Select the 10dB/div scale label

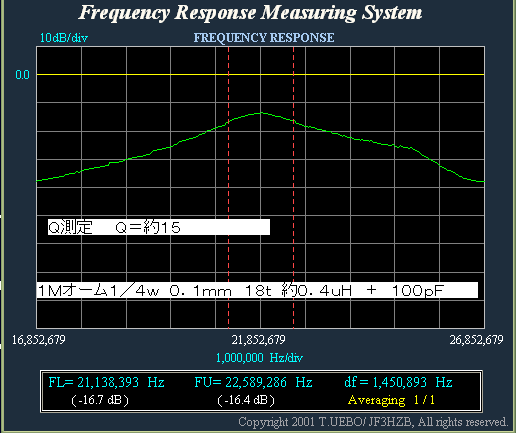click(64, 38)
